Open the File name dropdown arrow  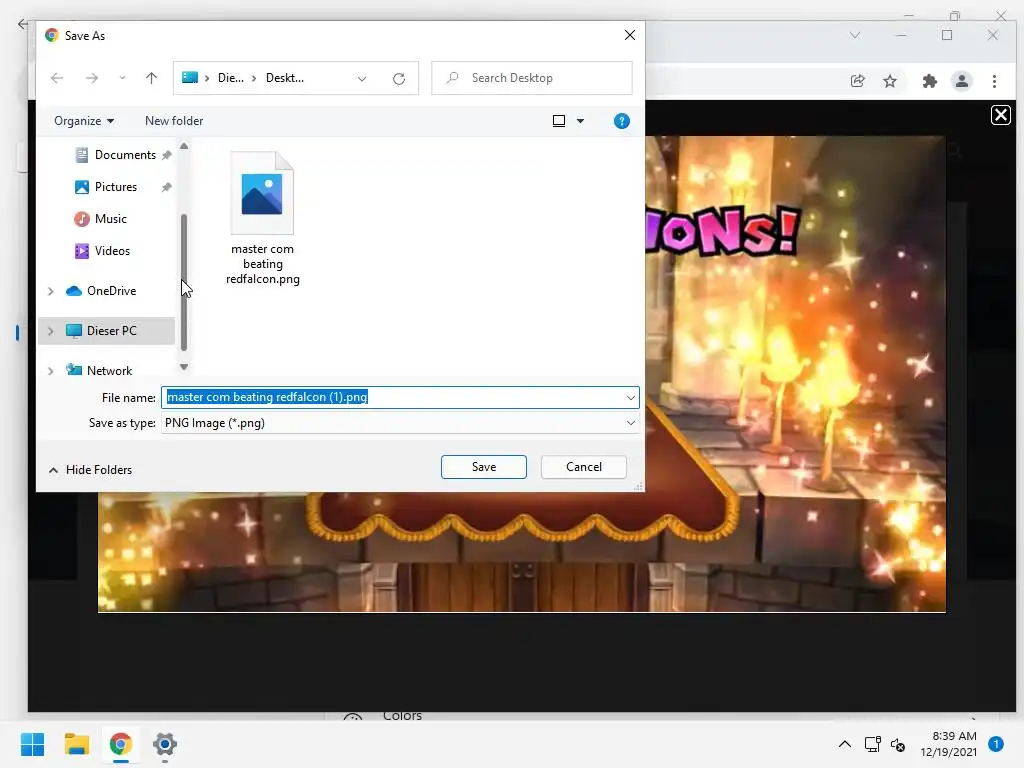631,397
